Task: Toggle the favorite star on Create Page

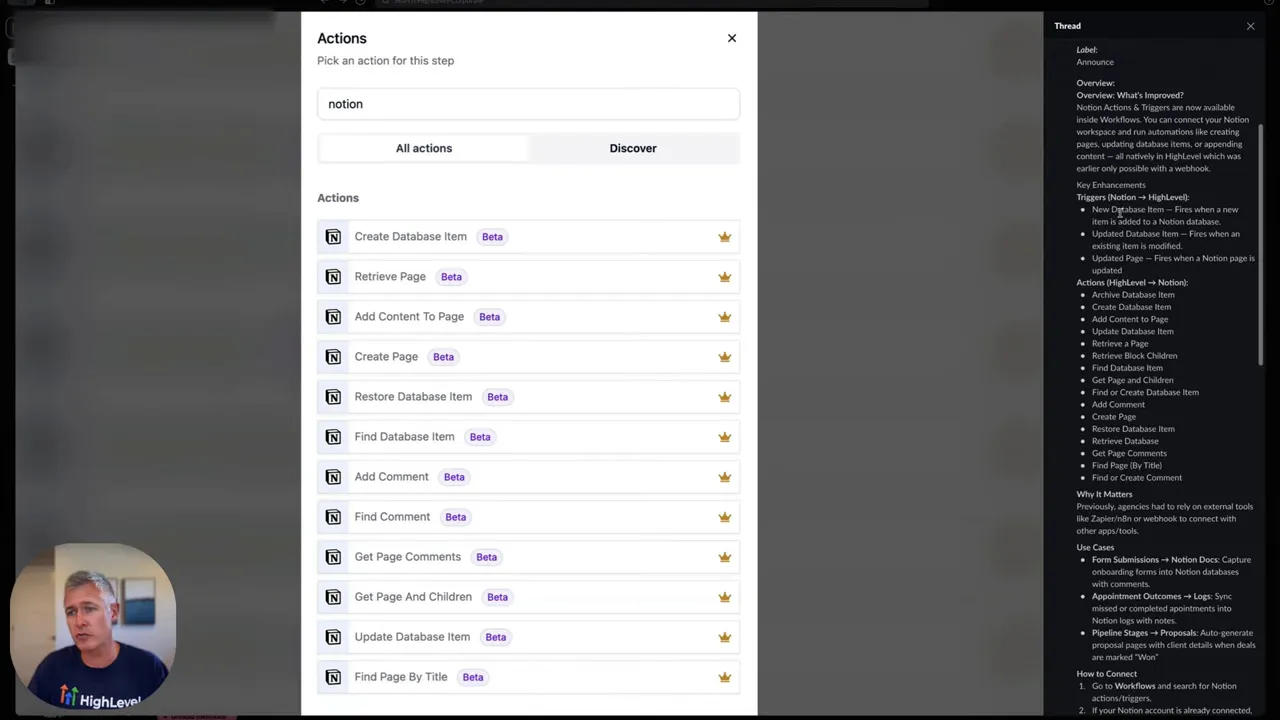Action: tap(724, 356)
